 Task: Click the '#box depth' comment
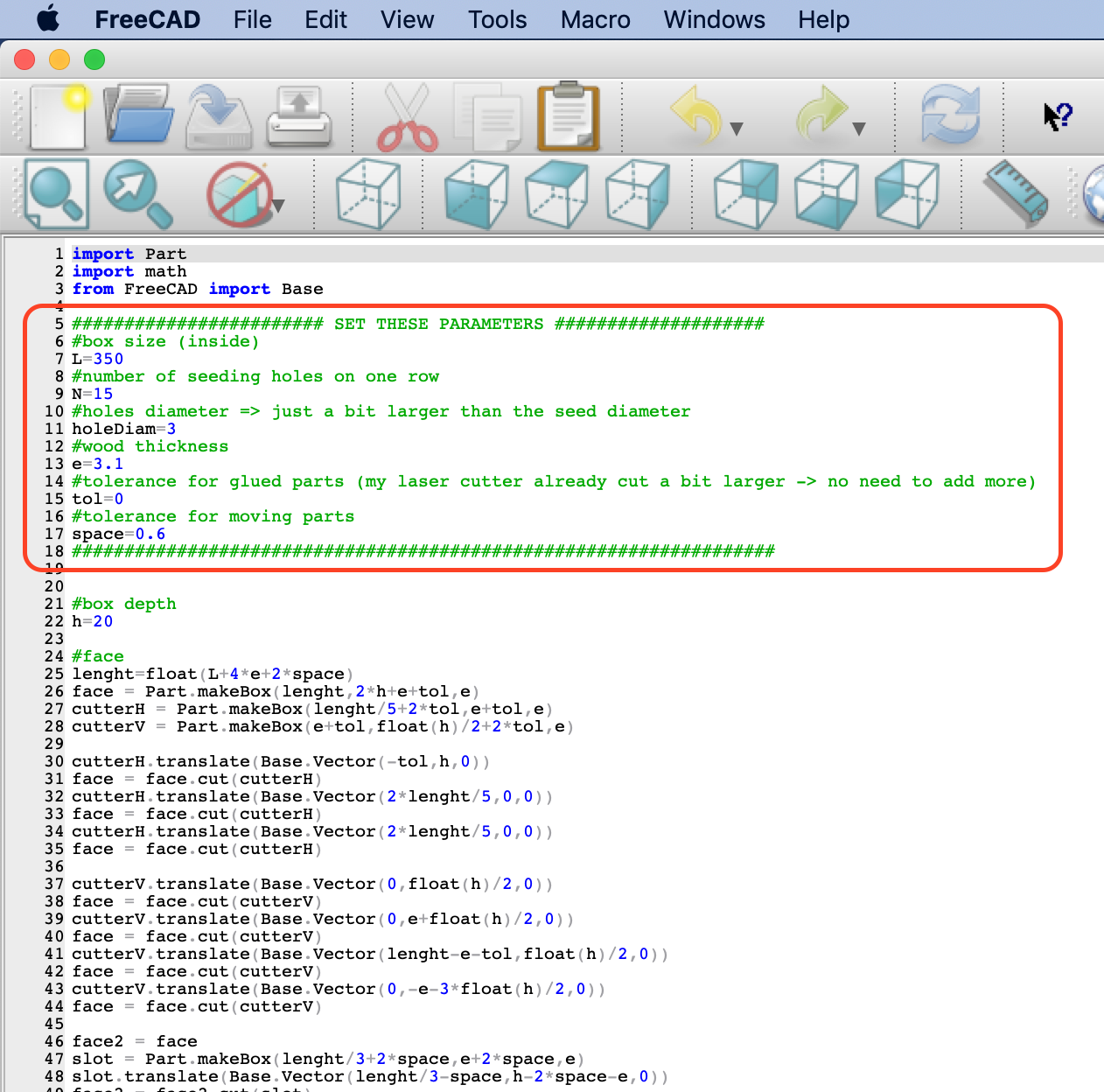click(x=123, y=604)
